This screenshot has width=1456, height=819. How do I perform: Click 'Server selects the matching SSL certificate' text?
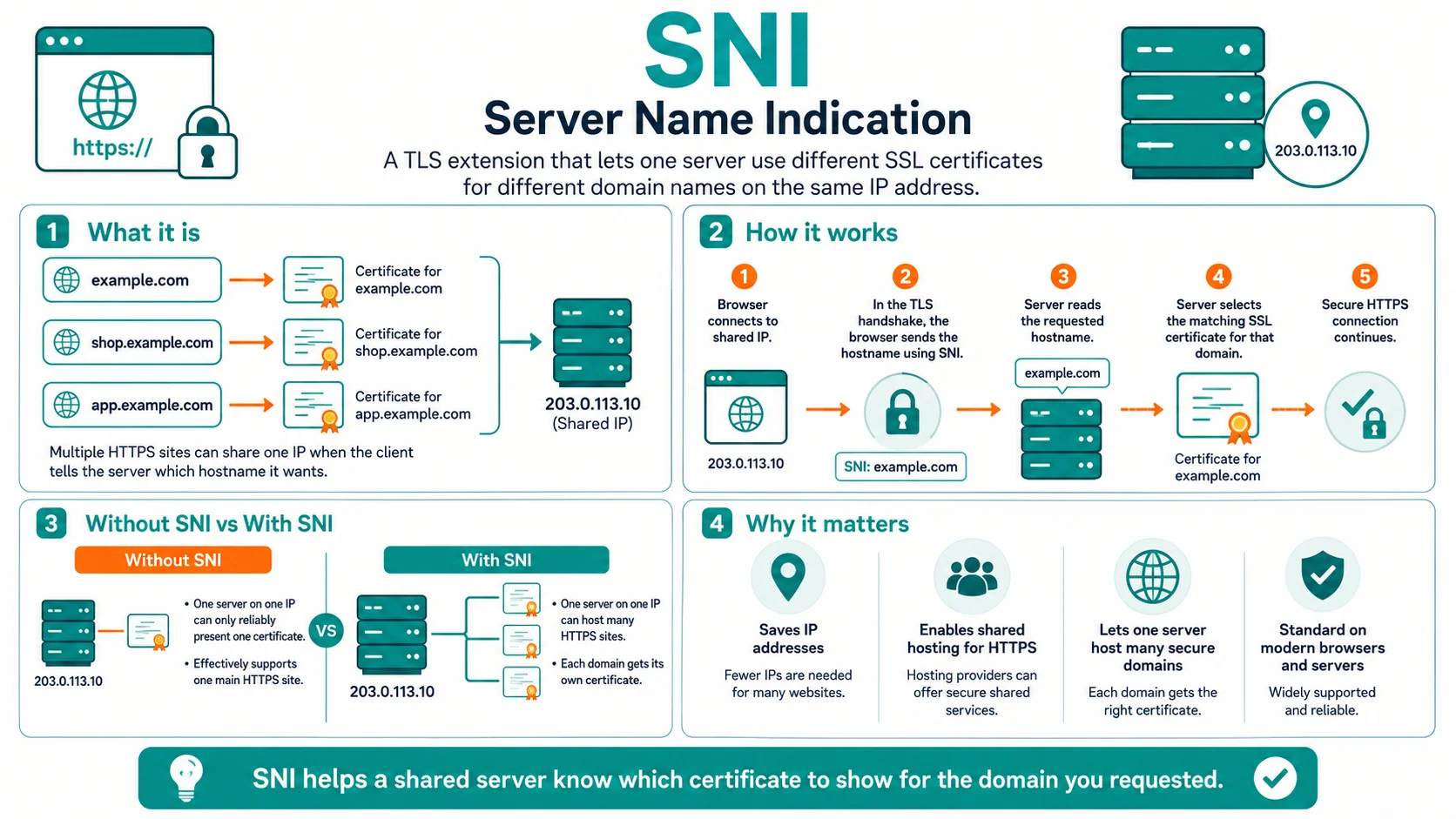(1219, 328)
